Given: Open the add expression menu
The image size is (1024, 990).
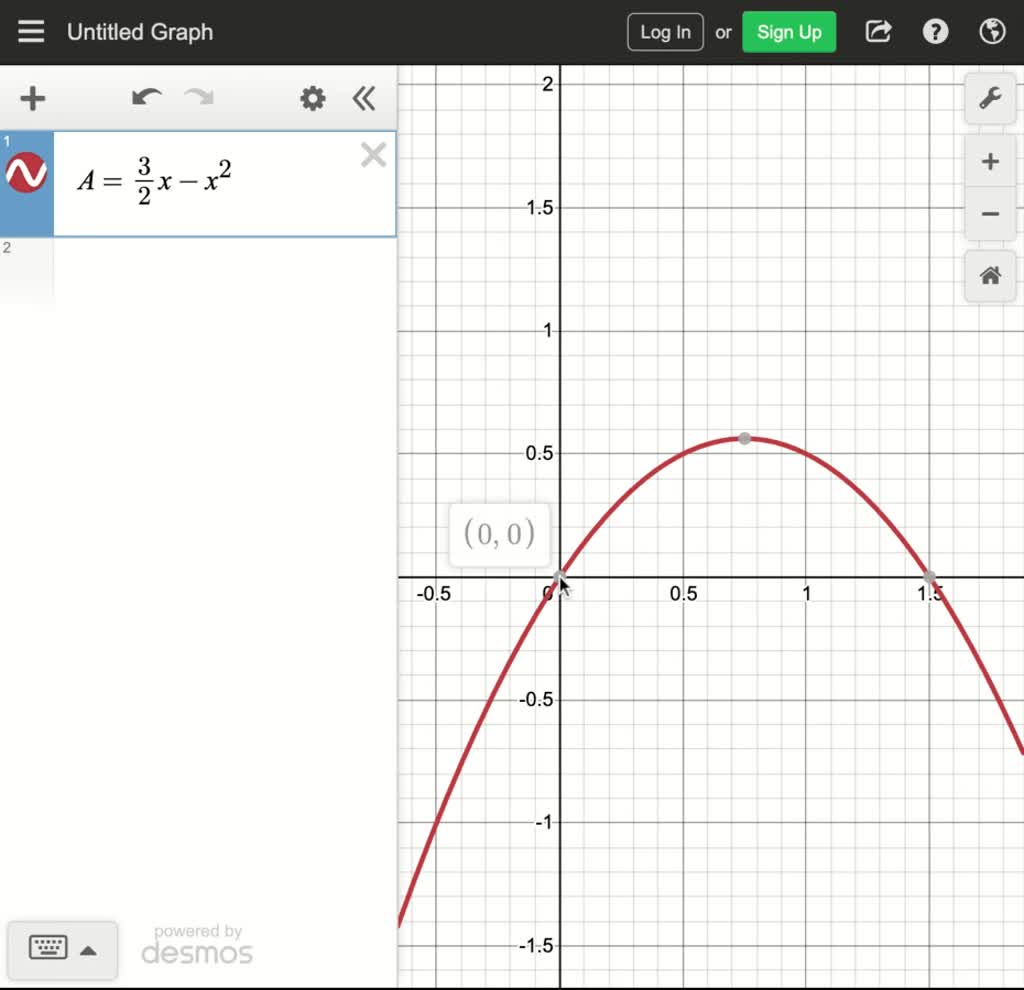Looking at the screenshot, I should (33, 98).
